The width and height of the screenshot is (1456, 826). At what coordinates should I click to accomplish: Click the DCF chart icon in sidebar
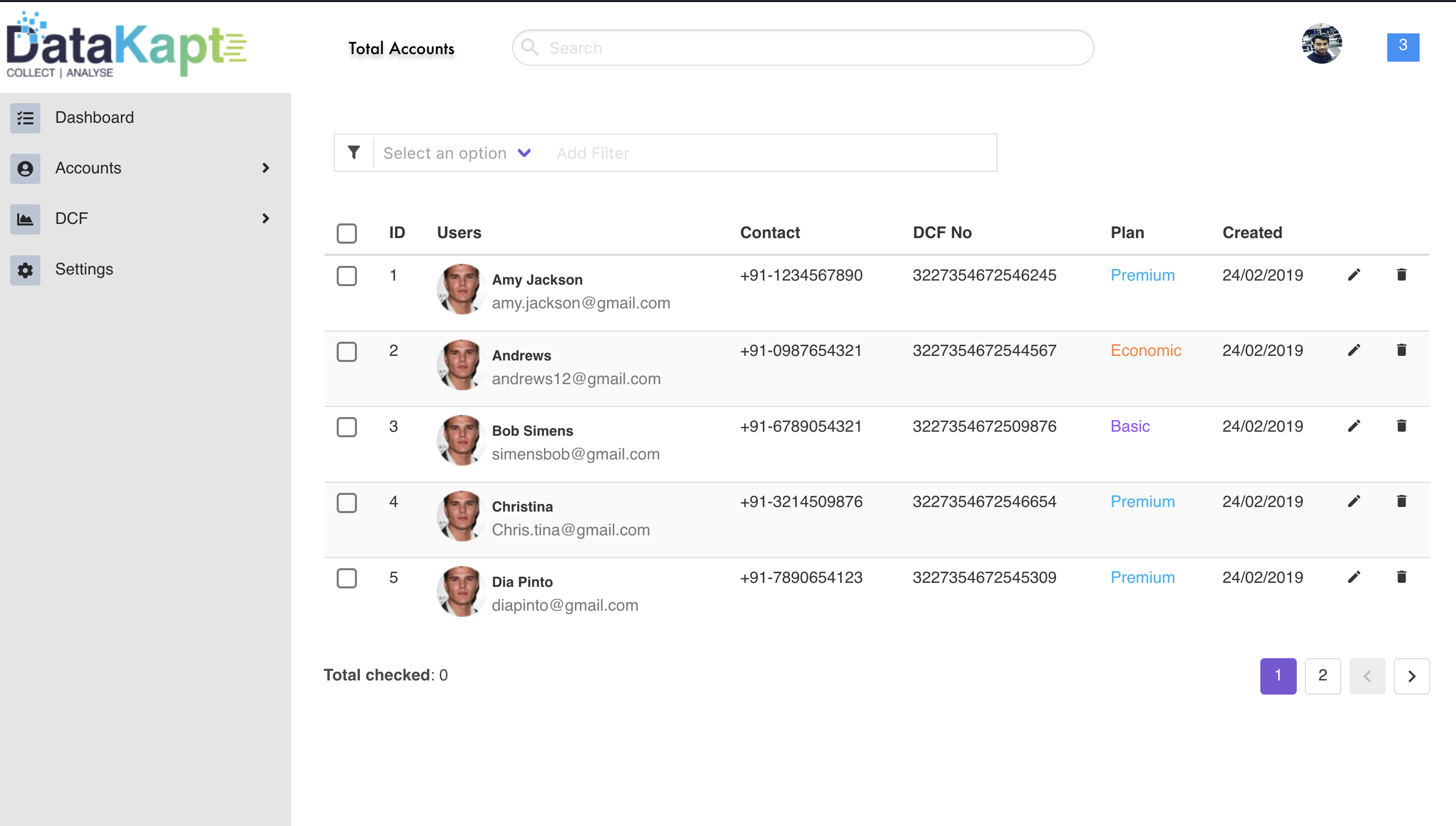(x=25, y=219)
